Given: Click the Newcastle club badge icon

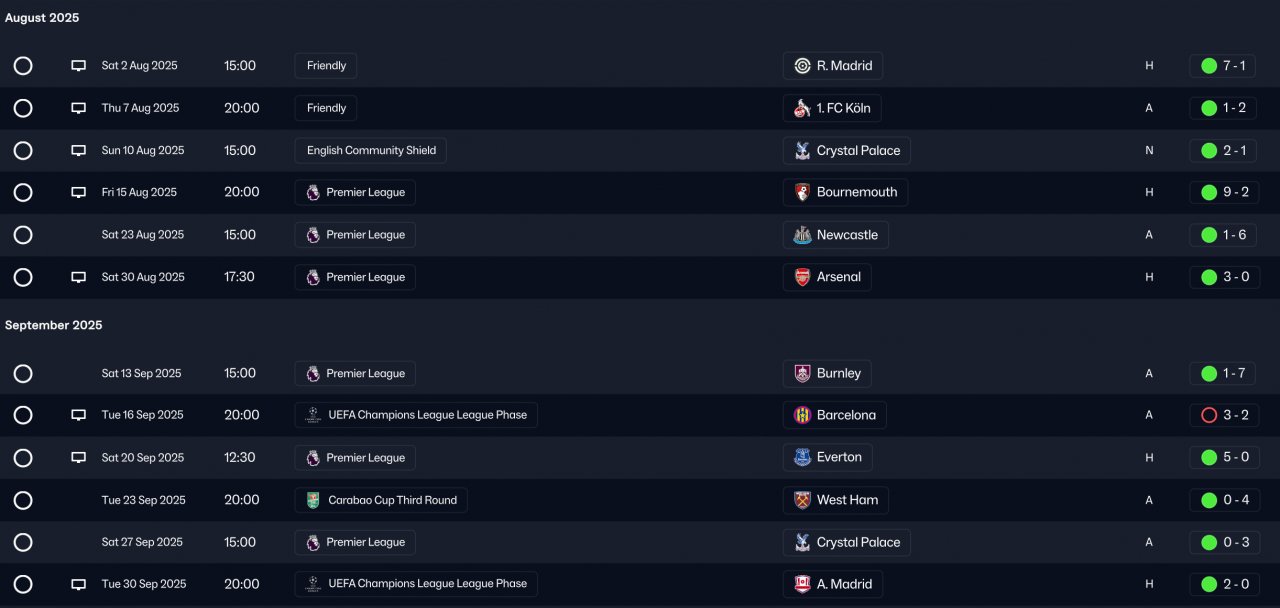Looking at the screenshot, I should coord(802,235).
